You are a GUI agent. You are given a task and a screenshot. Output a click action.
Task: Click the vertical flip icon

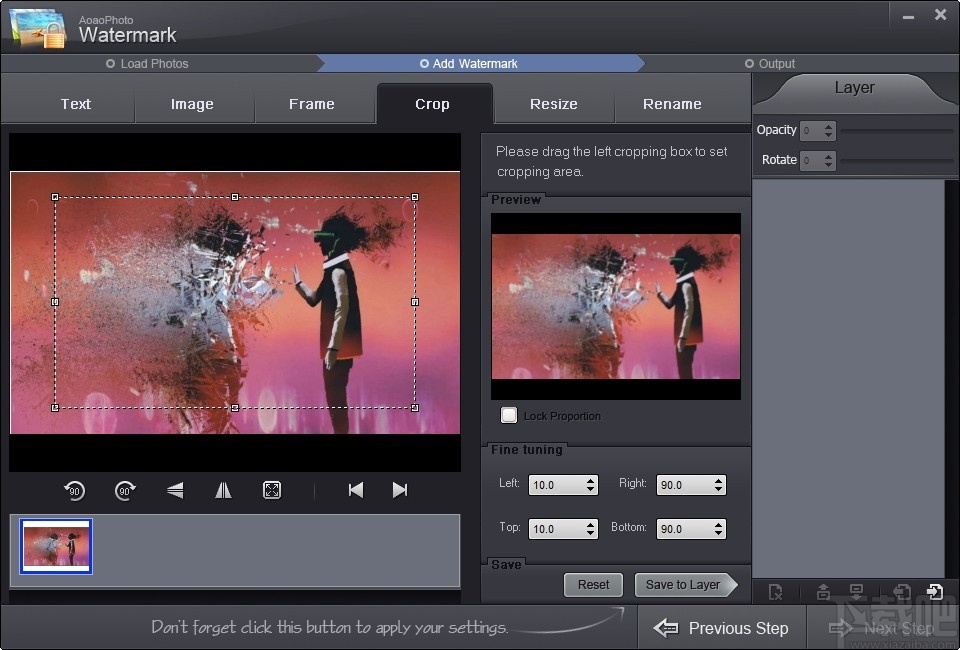click(x=175, y=490)
